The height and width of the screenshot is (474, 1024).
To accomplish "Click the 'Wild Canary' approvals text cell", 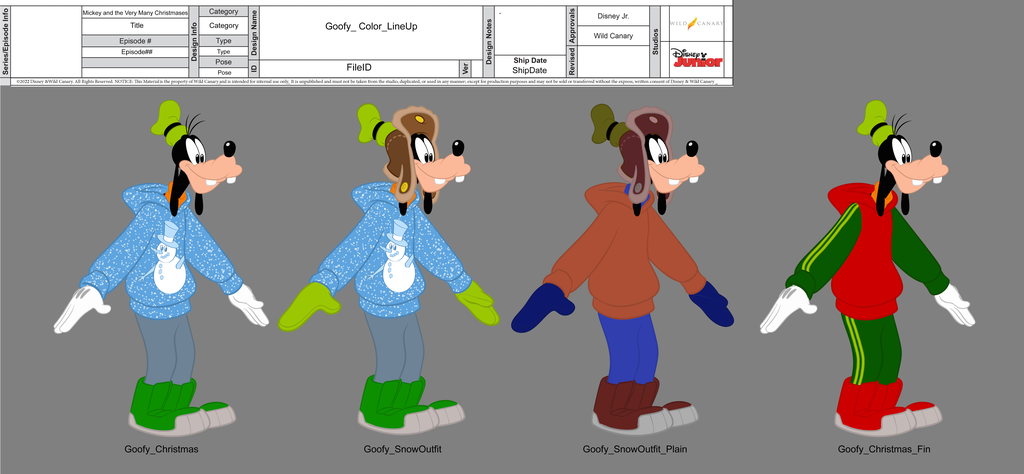I will click(613, 36).
